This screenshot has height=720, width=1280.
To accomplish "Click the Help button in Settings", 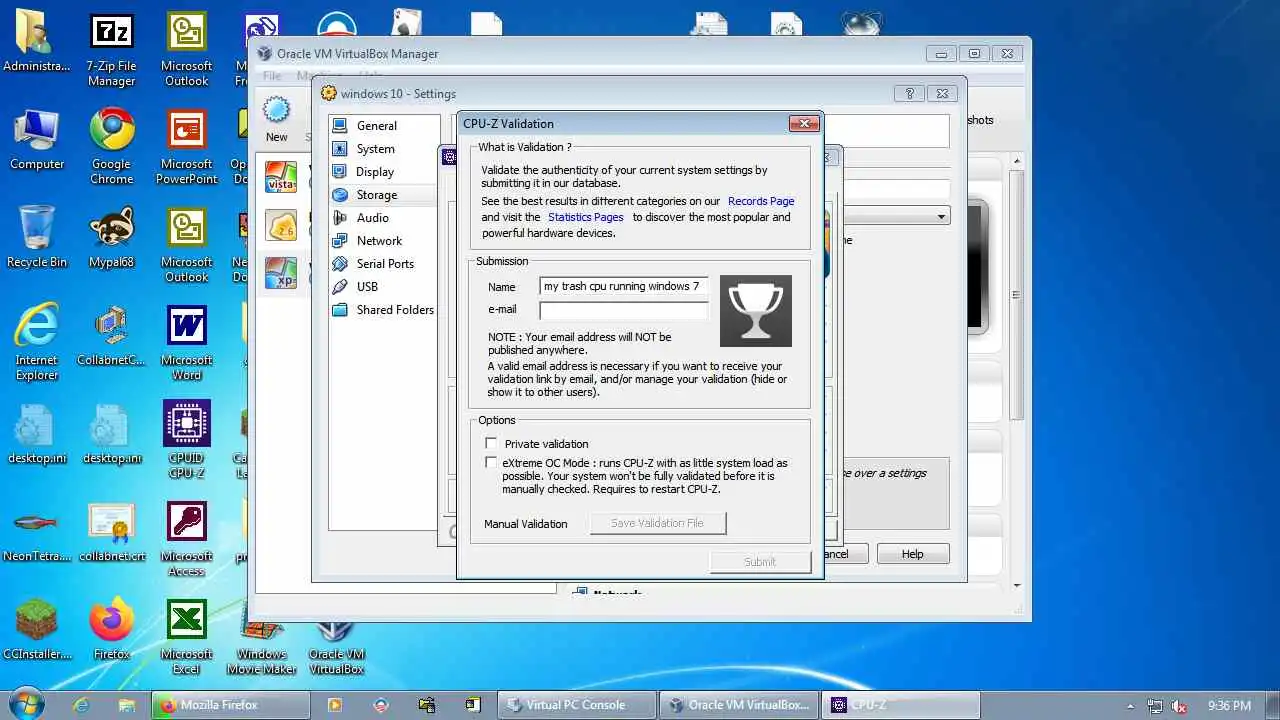I will click(x=913, y=554).
